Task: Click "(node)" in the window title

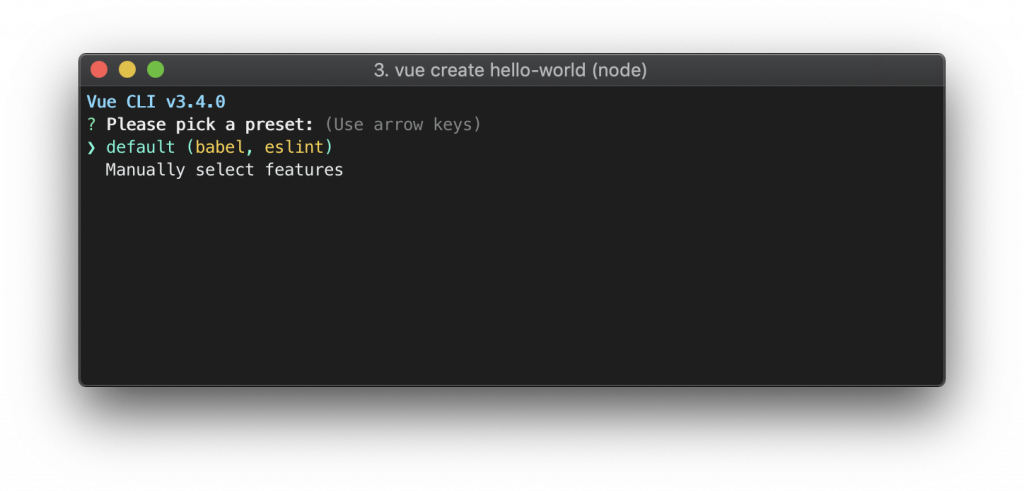Action: click(620, 71)
